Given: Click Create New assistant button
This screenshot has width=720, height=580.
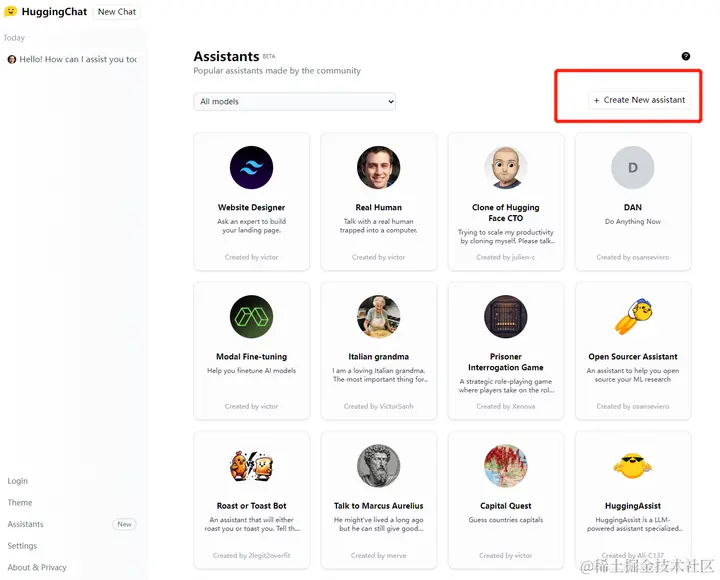Looking at the screenshot, I should (639, 100).
